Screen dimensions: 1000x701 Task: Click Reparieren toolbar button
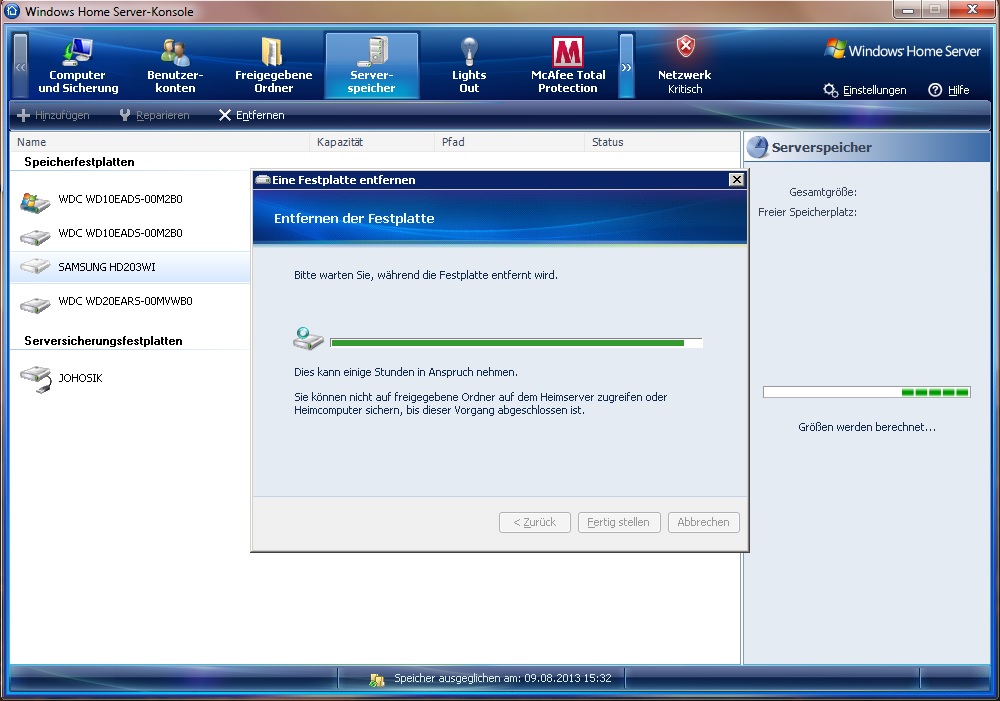(x=154, y=115)
